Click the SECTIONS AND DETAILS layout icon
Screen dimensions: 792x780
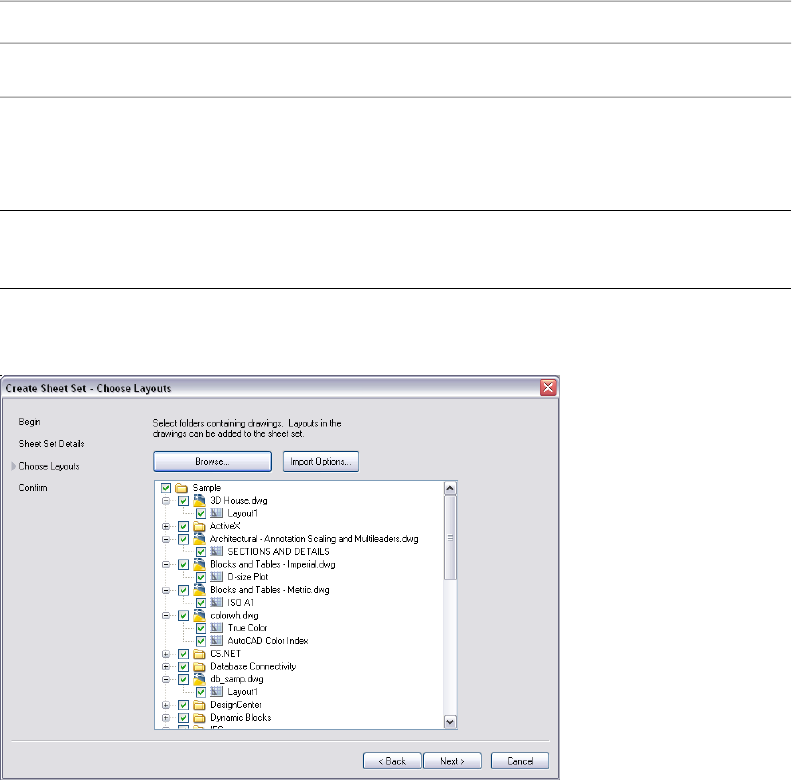216,552
